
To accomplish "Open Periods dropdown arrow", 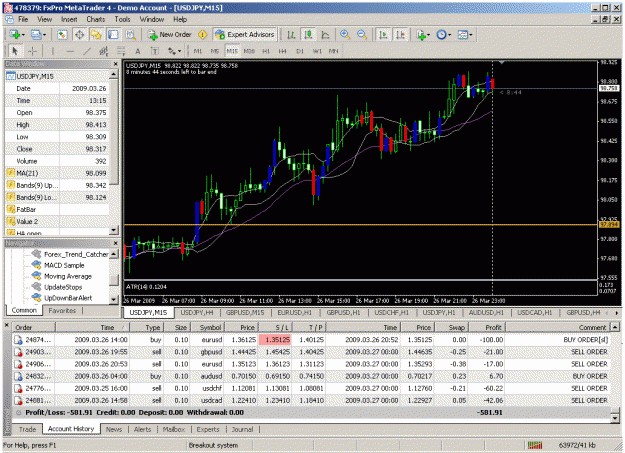I will tap(450, 35).
